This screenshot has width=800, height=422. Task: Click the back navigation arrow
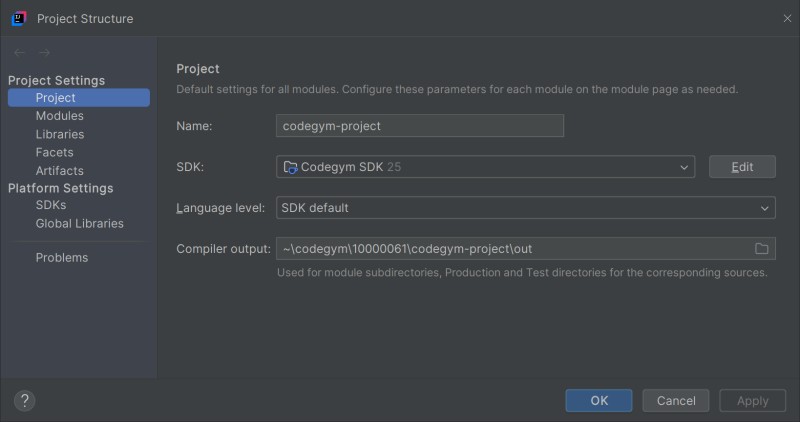point(19,52)
